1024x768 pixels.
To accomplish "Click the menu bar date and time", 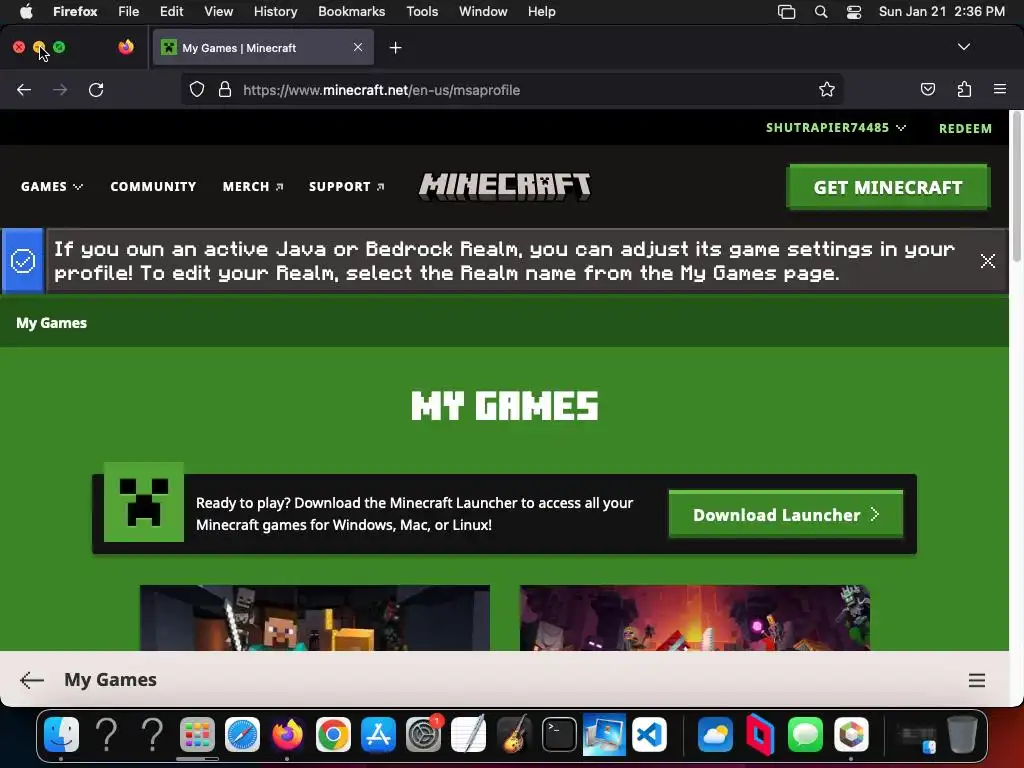I will click(x=942, y=12).
